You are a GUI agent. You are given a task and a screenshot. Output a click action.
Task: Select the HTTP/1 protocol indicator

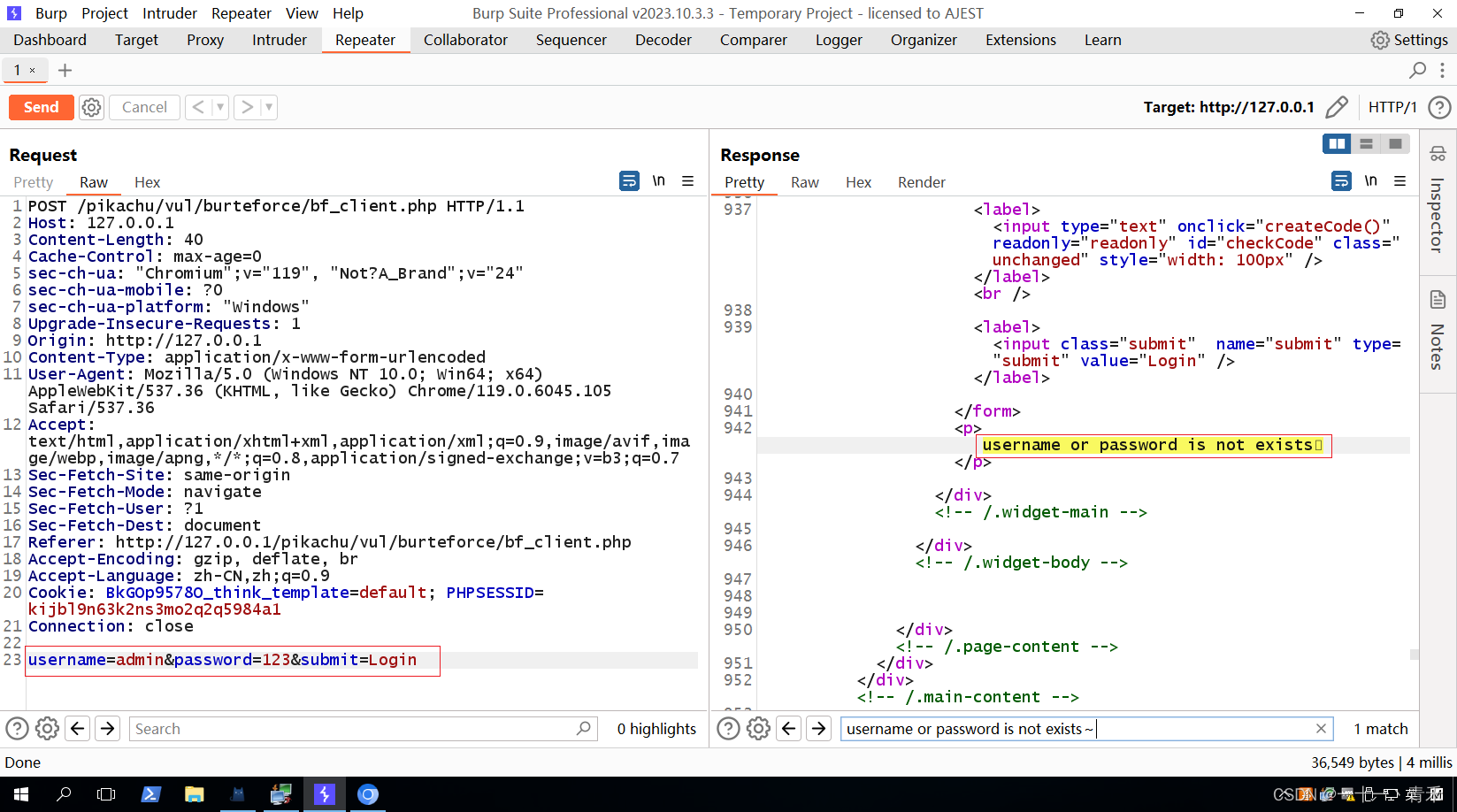pos(1392,107)
